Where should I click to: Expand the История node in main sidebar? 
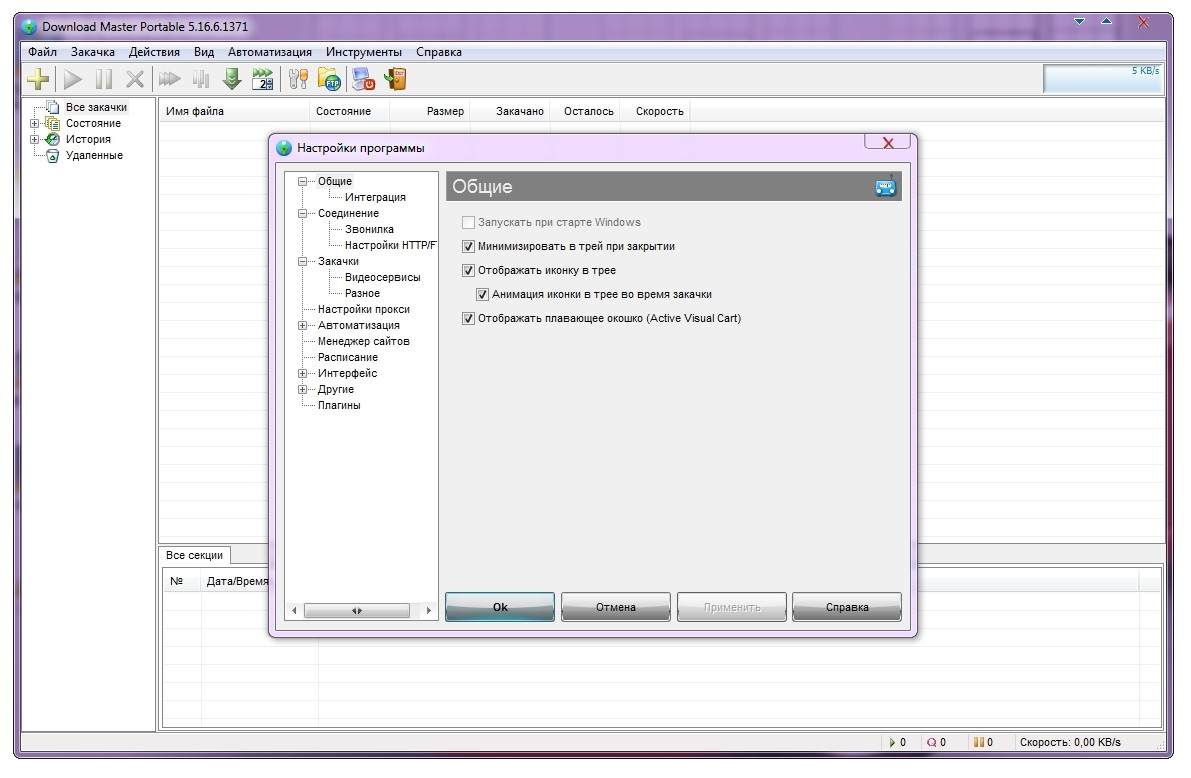(34, 139)
